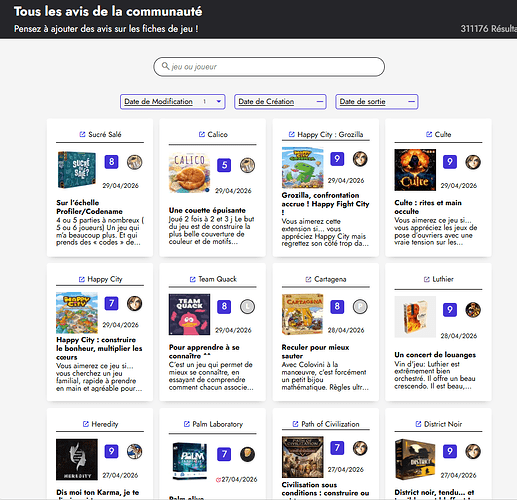The image size is (517, 500).
Task: Open the external link icon beside Sucré Salé
Action: [x=82, y=134]
